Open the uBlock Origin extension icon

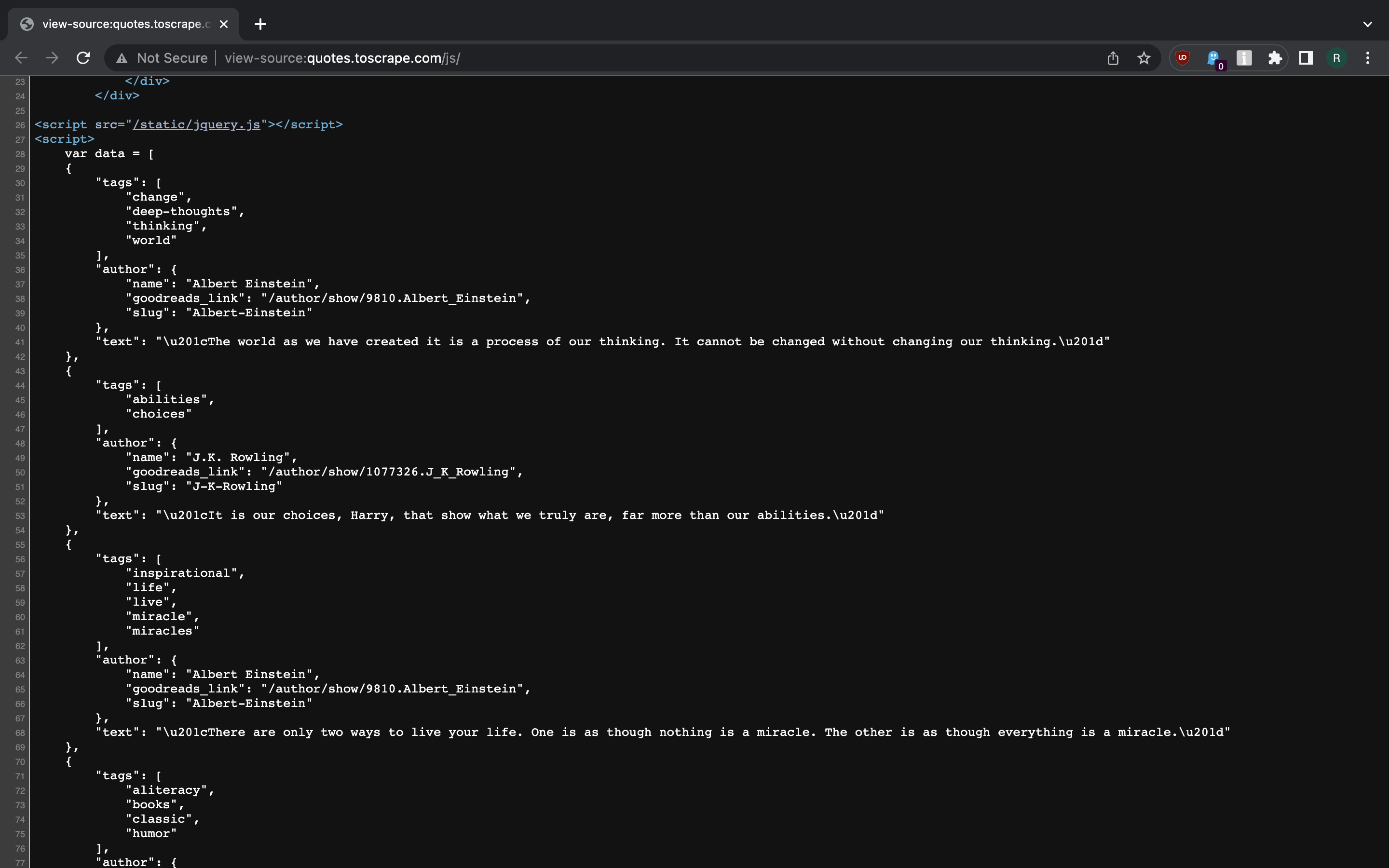(1183, 58)
